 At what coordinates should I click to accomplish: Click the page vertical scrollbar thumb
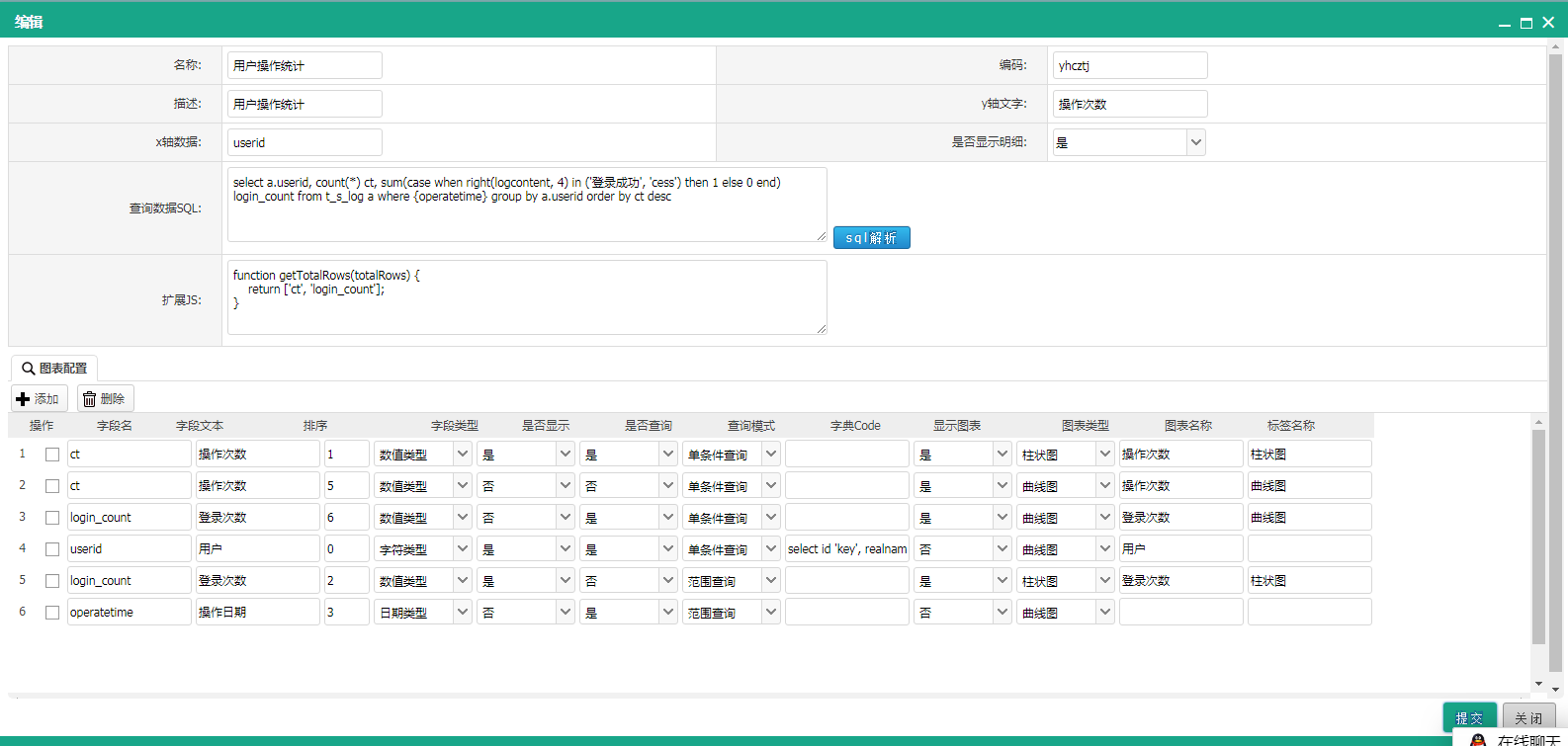(x=1555, y=361)
